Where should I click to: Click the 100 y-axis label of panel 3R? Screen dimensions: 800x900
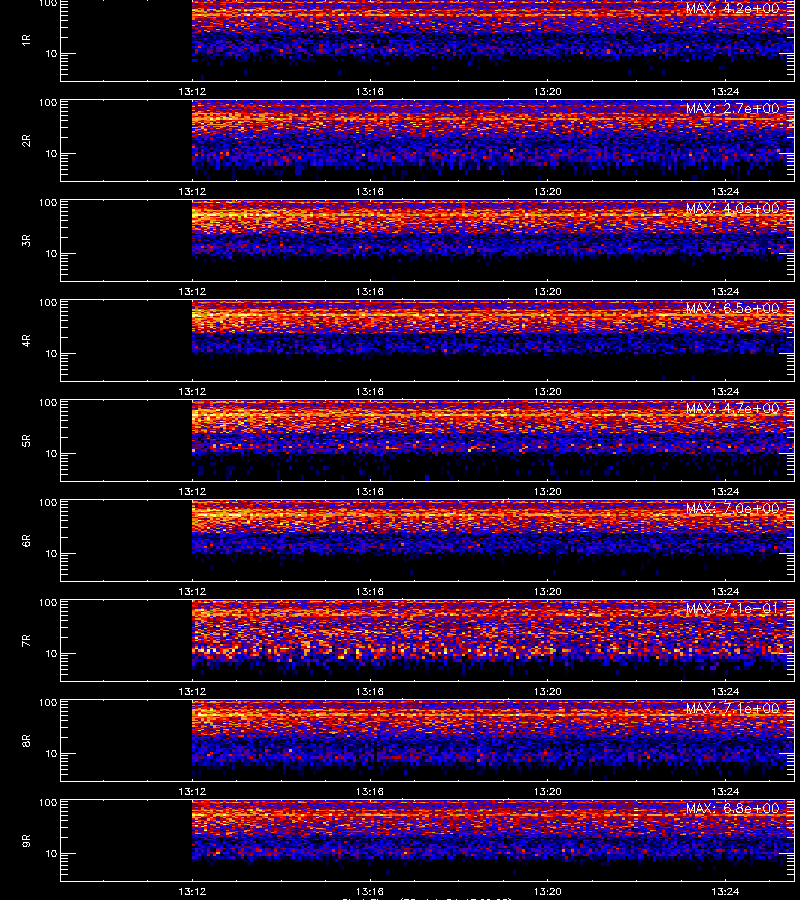[x=48, y=203]
